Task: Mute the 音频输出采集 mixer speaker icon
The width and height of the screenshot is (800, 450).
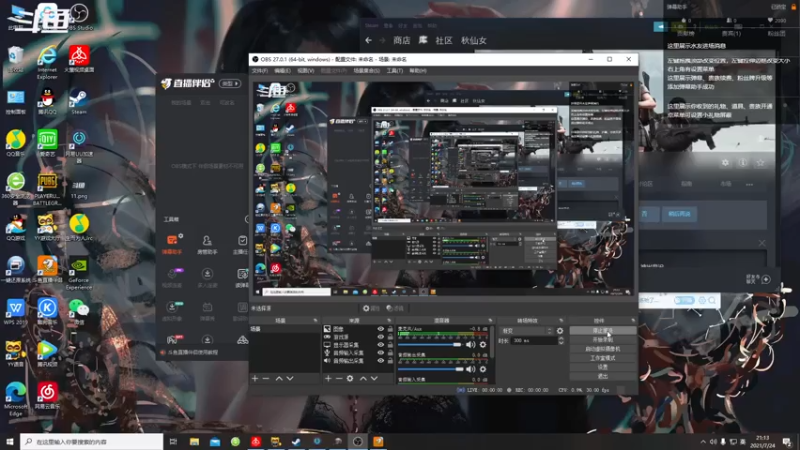Action: click(470, 369)
